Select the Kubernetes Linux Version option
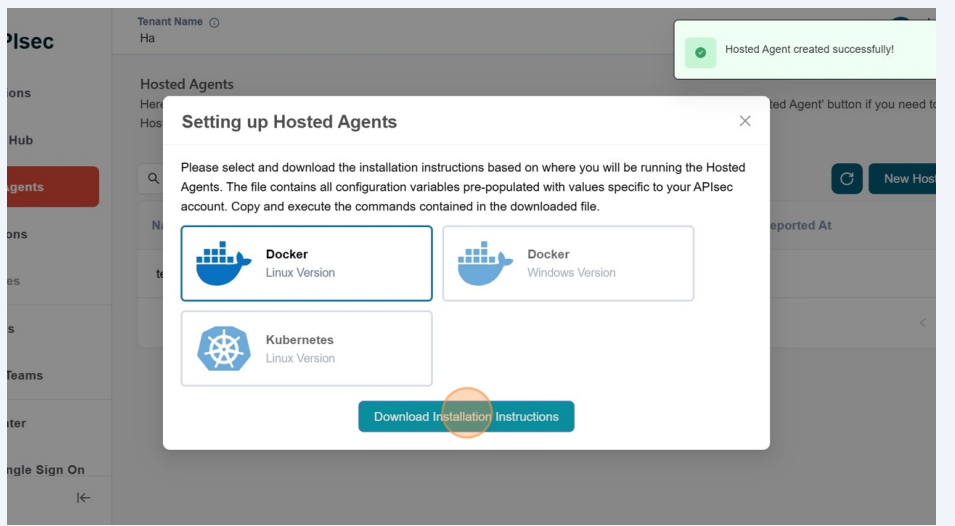This screenshot has width=955, height=526. [x=306, y=348]
